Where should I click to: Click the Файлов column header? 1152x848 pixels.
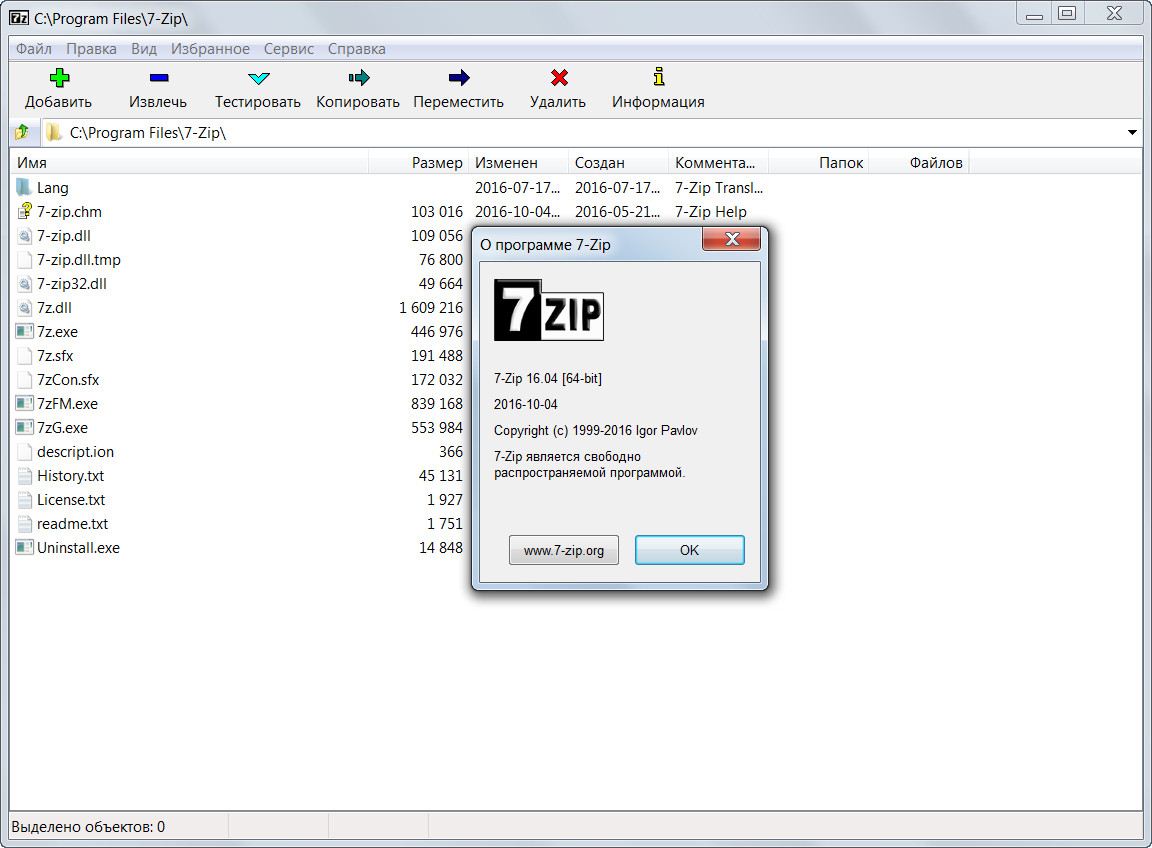coord(918,162)
